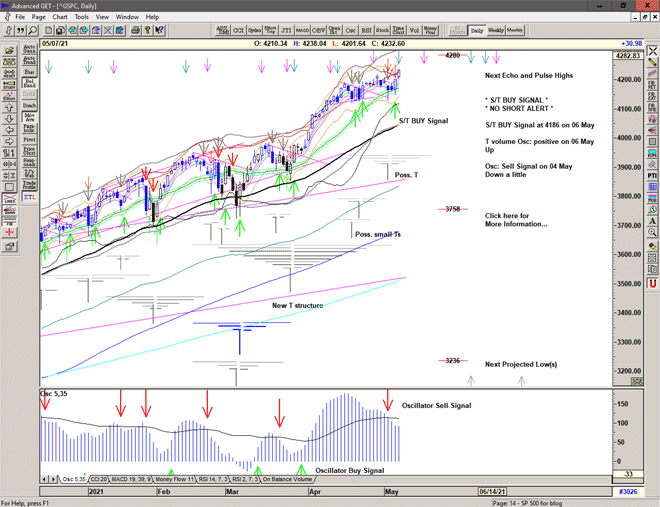
Task: Select the RSI indicator toolbar button
Action: pos(364,31)
